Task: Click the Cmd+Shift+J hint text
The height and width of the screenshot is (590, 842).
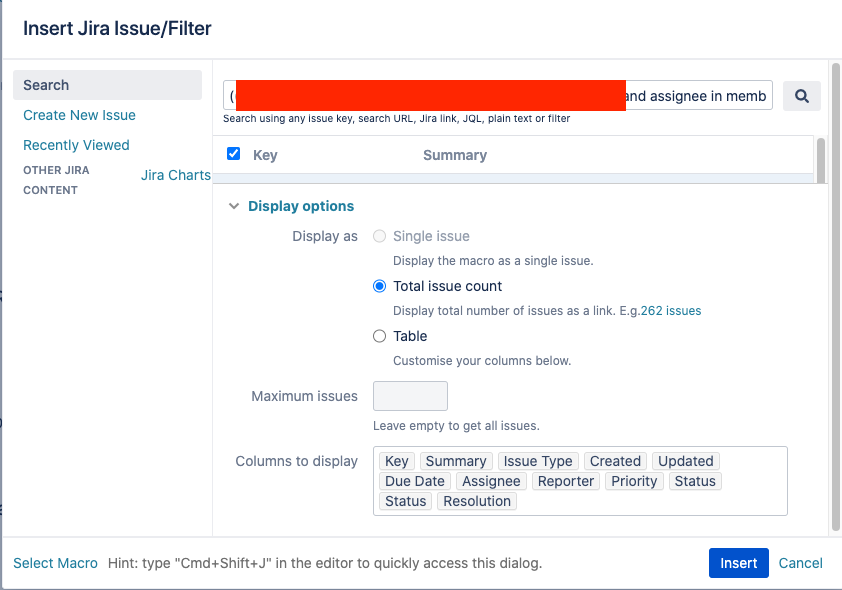Action: pos(325,563)
